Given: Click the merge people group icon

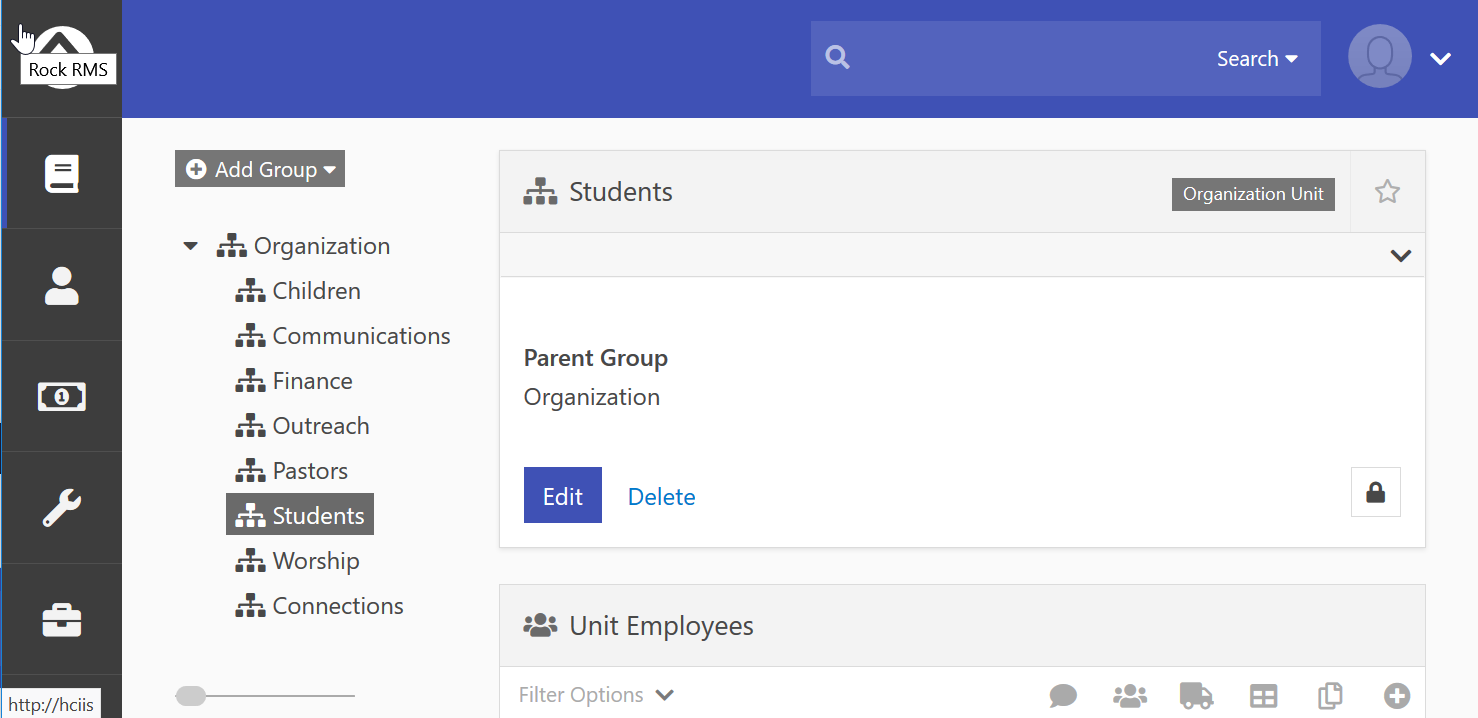Looking at the screenshot, I should (x=1130, y=696).
